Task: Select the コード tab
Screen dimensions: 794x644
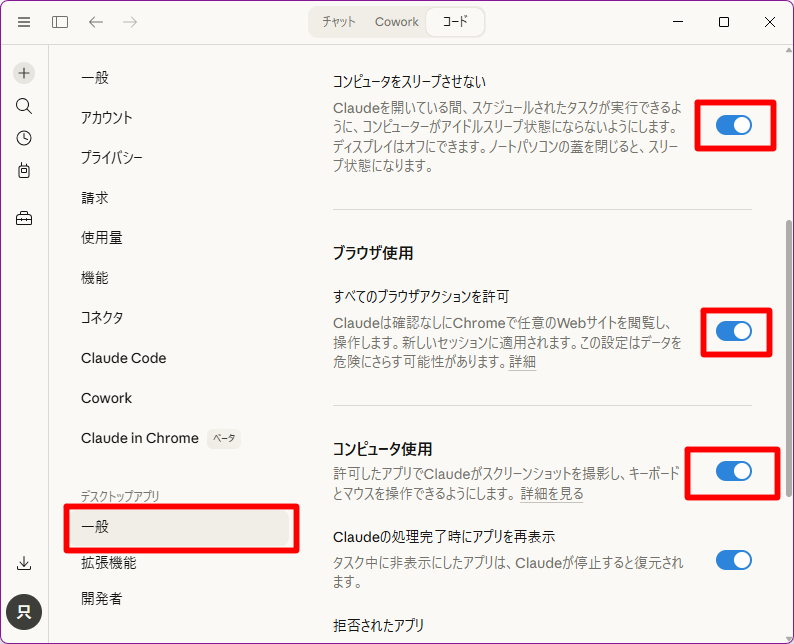Action: tap(455, 22)
